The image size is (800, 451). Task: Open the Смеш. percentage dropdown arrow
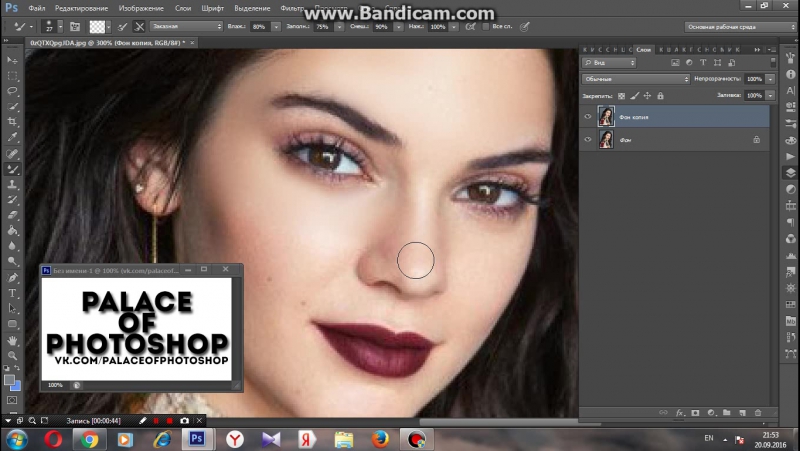point(398,27)
